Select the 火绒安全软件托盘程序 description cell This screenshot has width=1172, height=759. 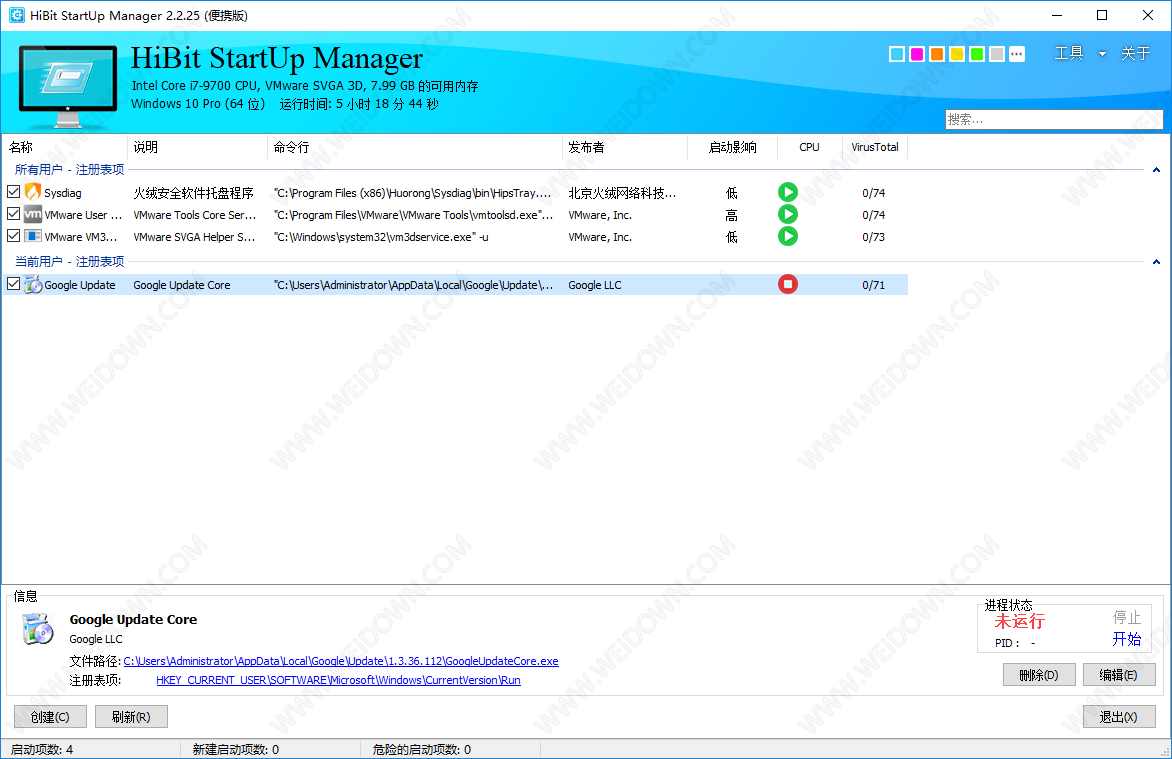194,193
